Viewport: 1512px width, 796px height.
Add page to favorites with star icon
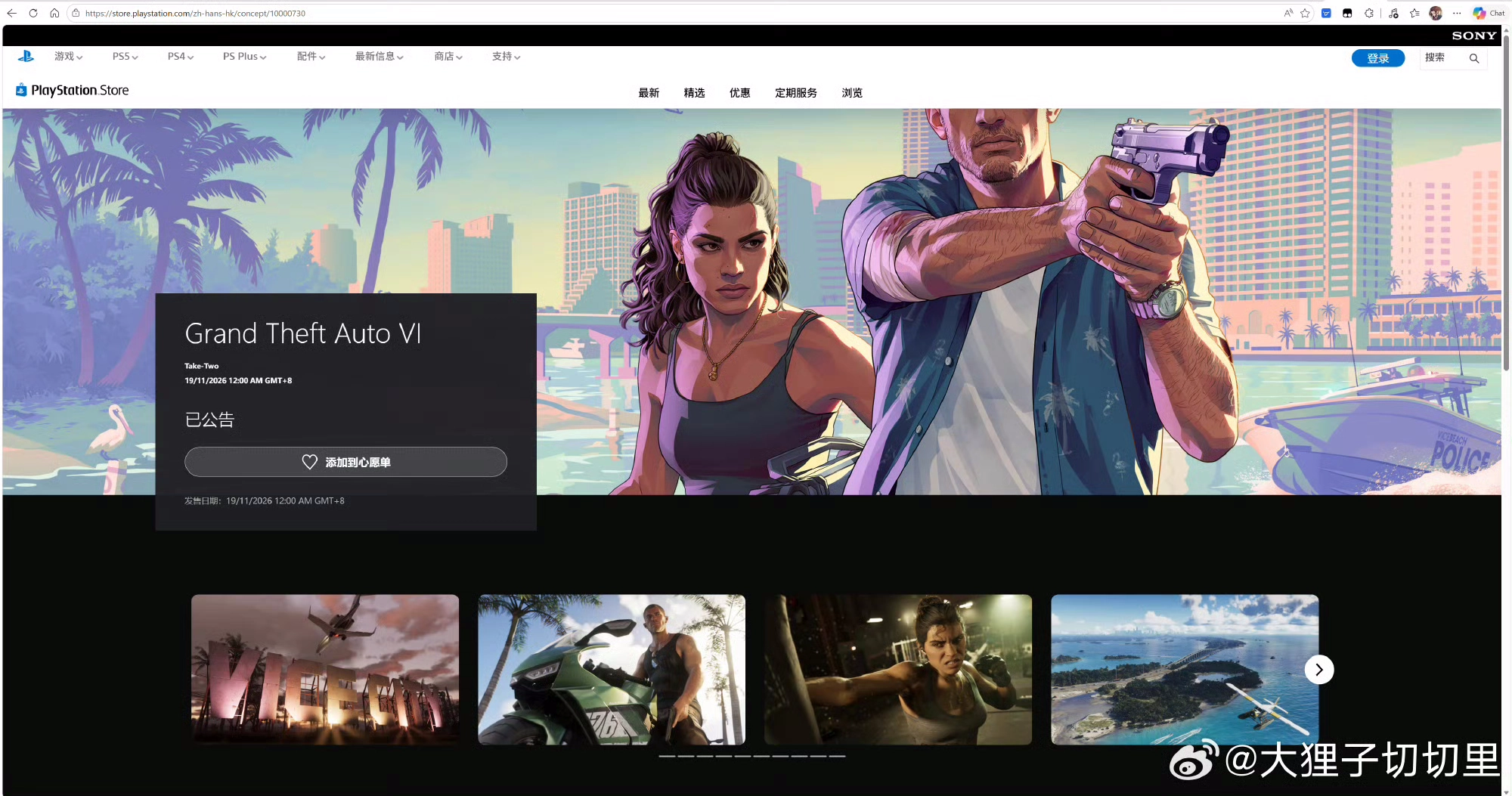tap(1305, 13)
